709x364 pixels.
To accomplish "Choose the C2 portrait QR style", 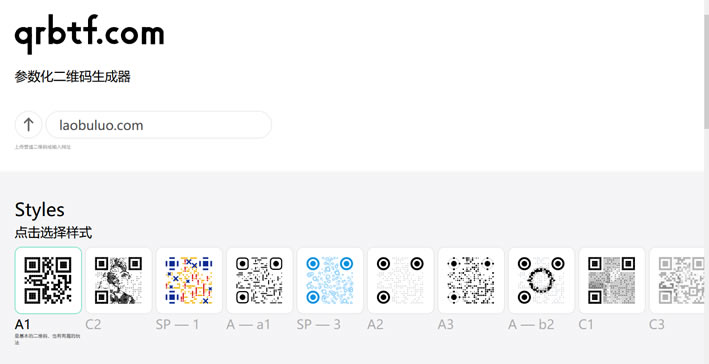I will [118, 280].
